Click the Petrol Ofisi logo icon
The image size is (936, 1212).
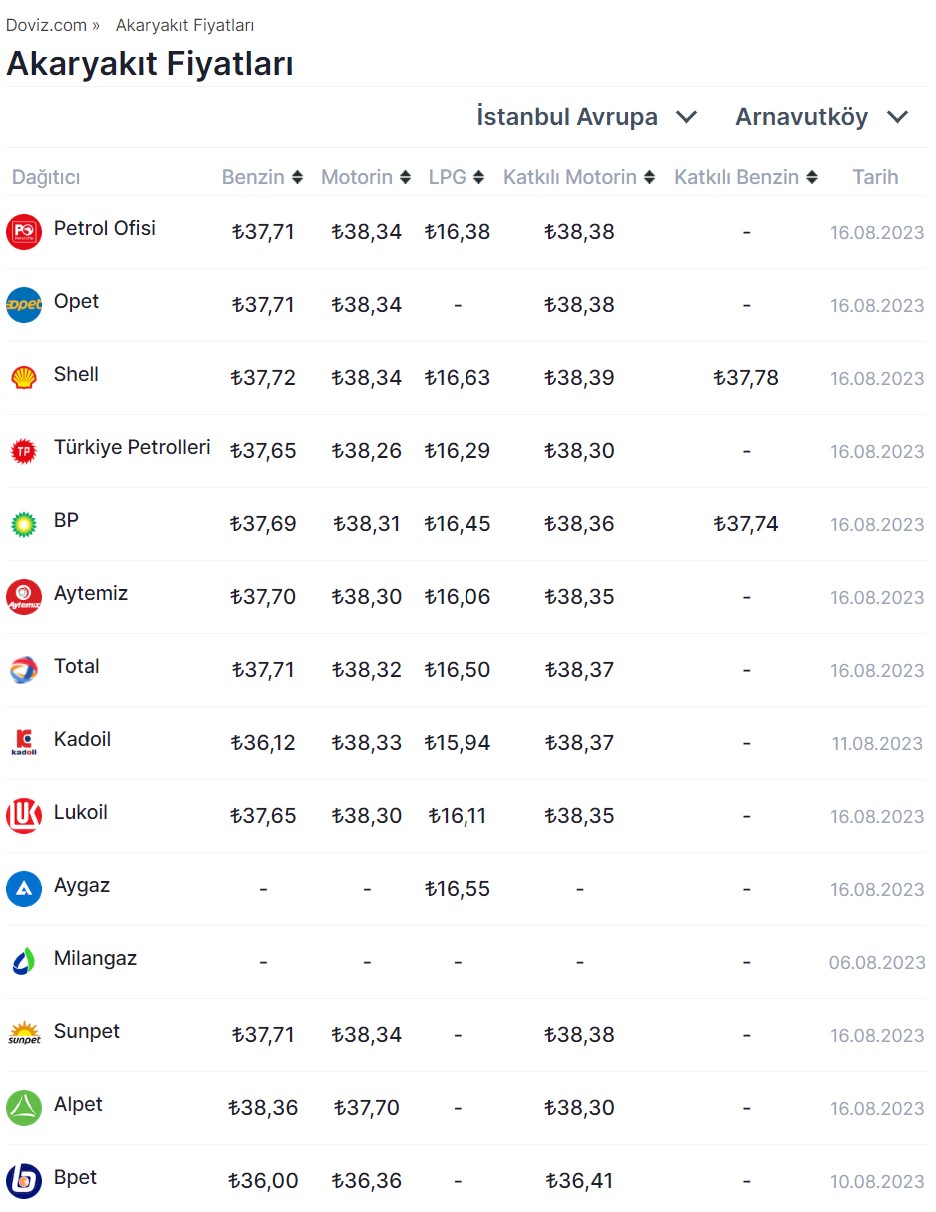[24, 232]
